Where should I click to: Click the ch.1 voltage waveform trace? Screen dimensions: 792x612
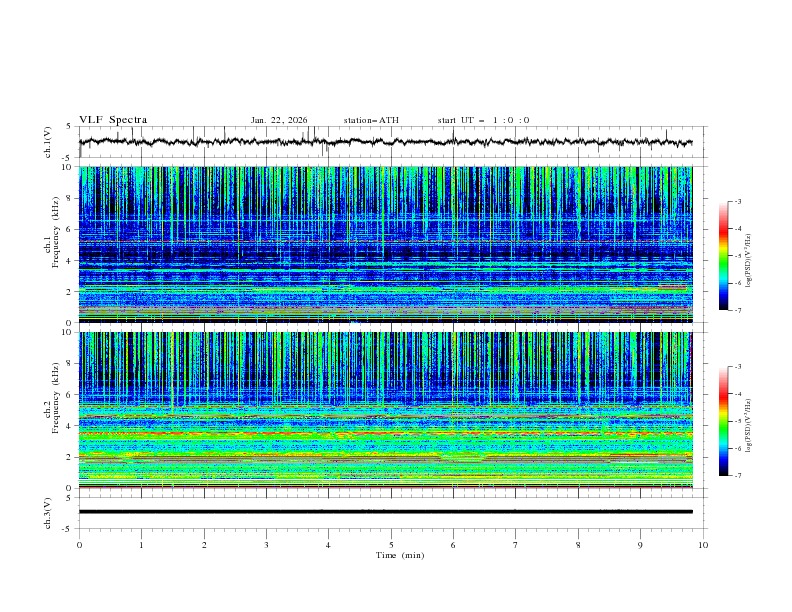tap(385, 142)
